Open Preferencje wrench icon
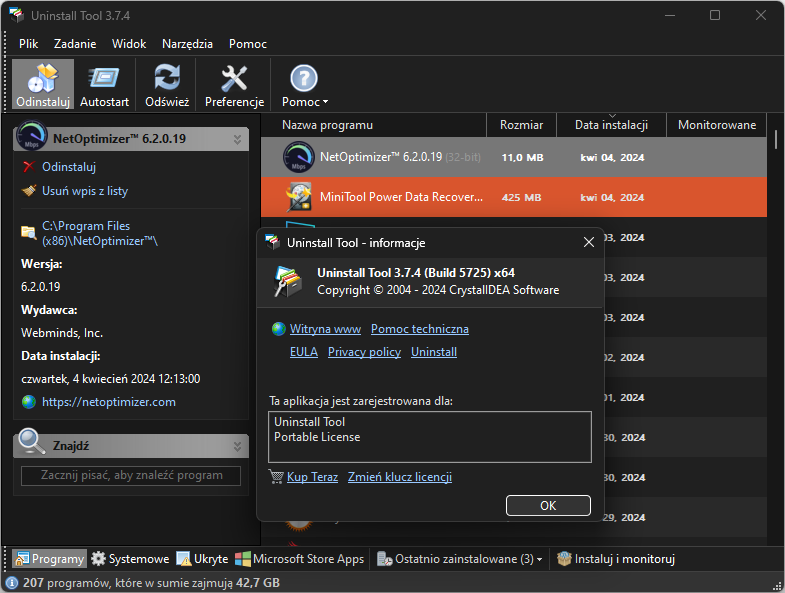785x593 pixels. (x=234, y=78)
